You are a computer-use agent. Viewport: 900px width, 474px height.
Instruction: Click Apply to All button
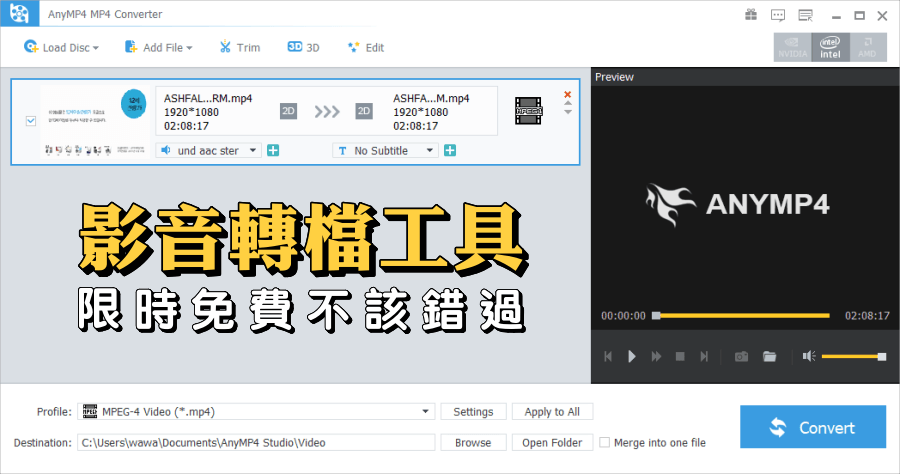coord(552,411)
